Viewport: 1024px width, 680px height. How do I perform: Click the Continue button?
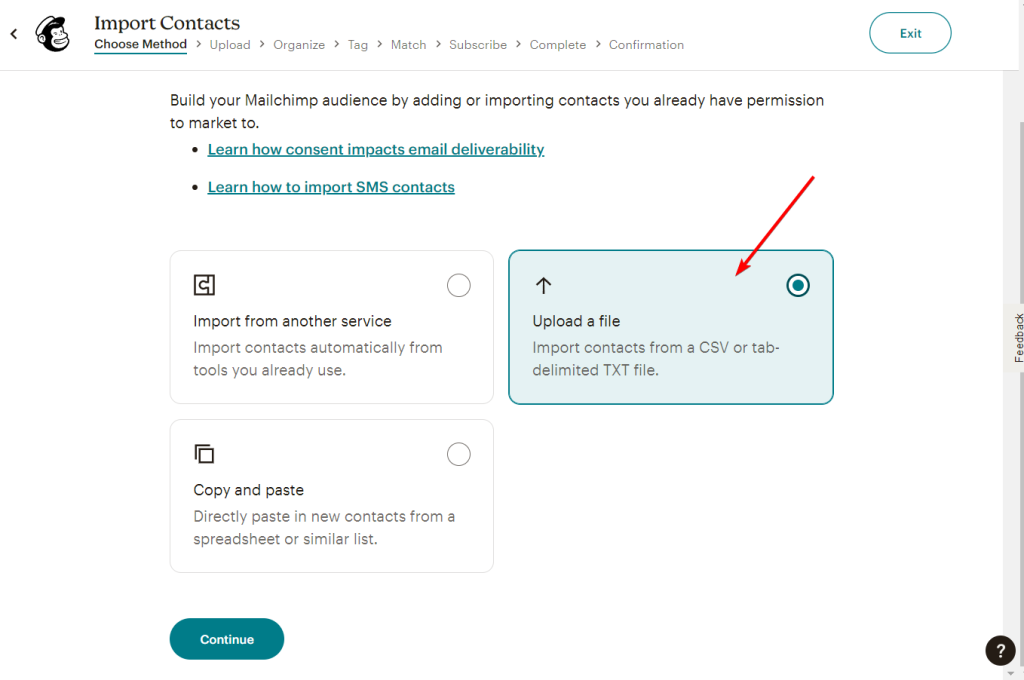[x=227, y=639]
